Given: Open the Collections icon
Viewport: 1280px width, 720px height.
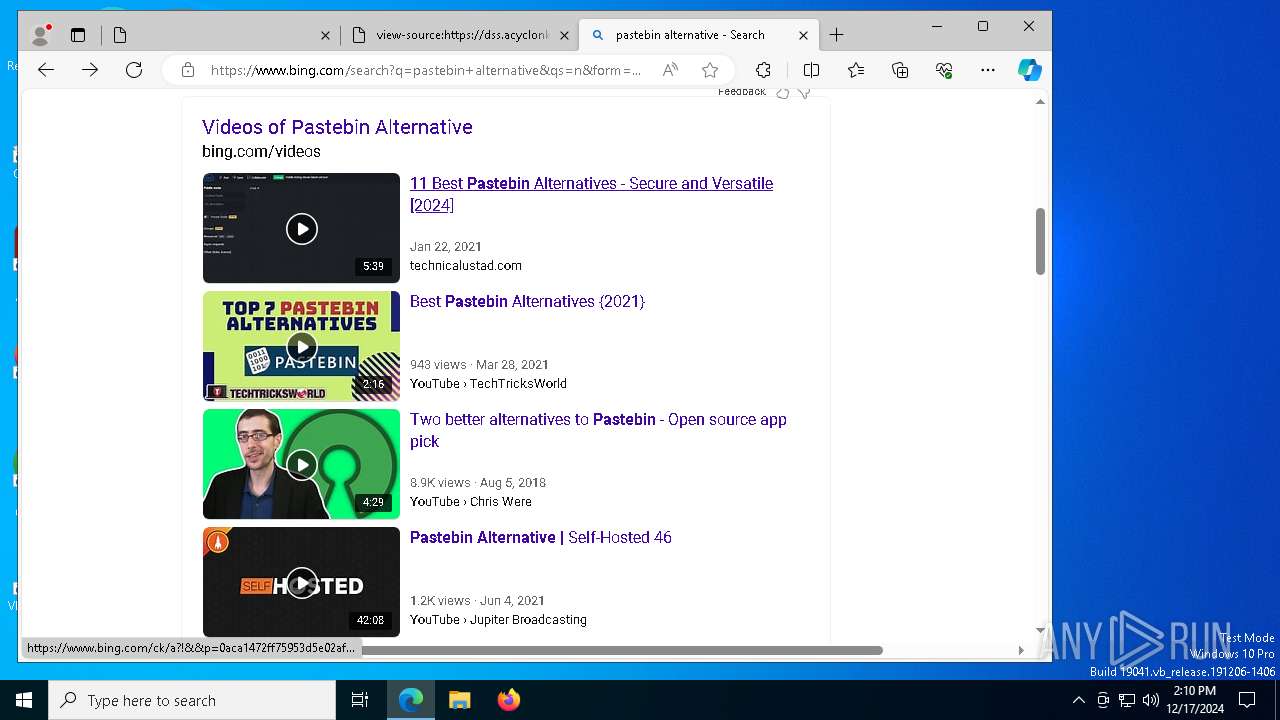Looking at the screenshot, I should 900,70.
